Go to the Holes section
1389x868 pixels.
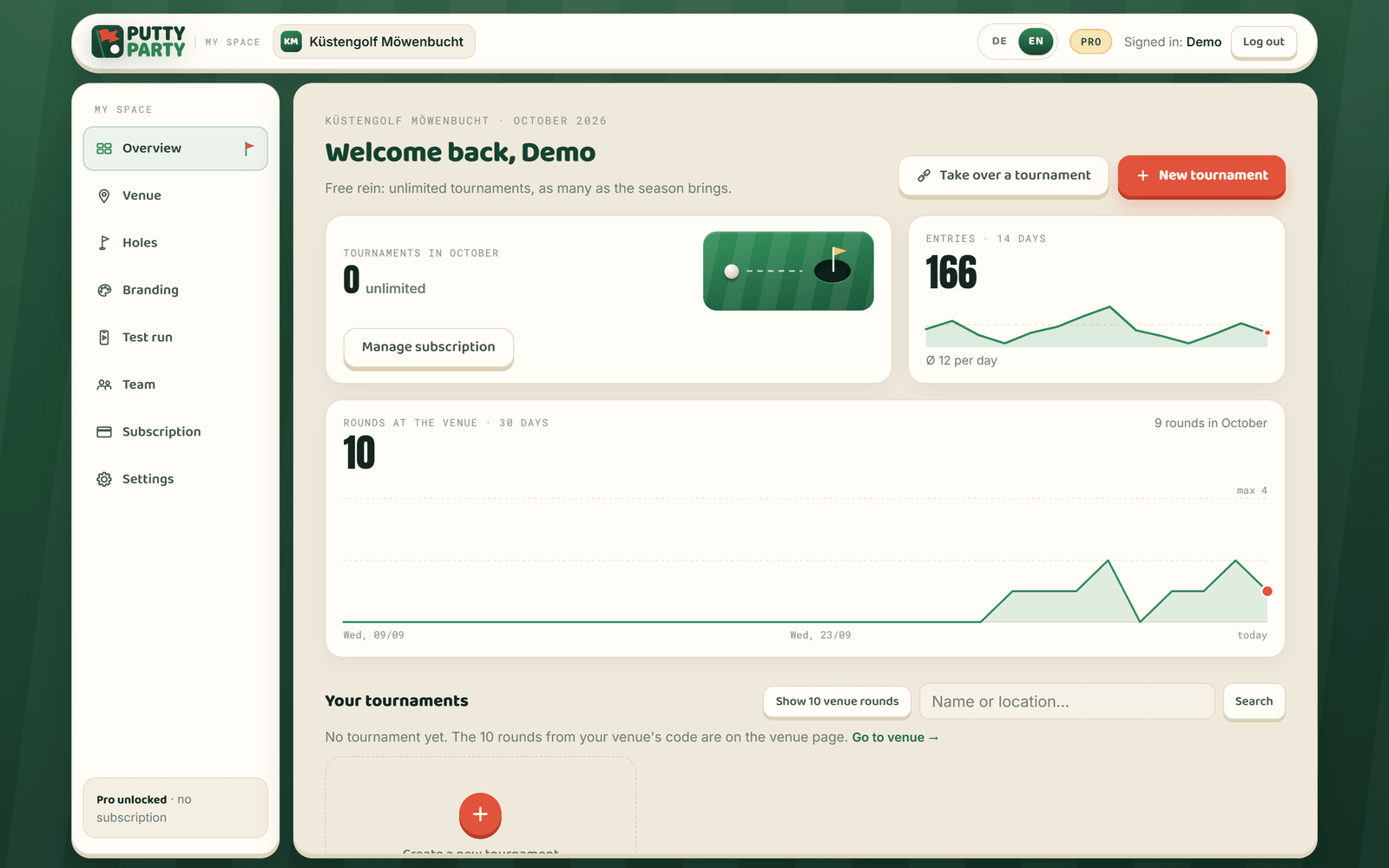[175, 243]
